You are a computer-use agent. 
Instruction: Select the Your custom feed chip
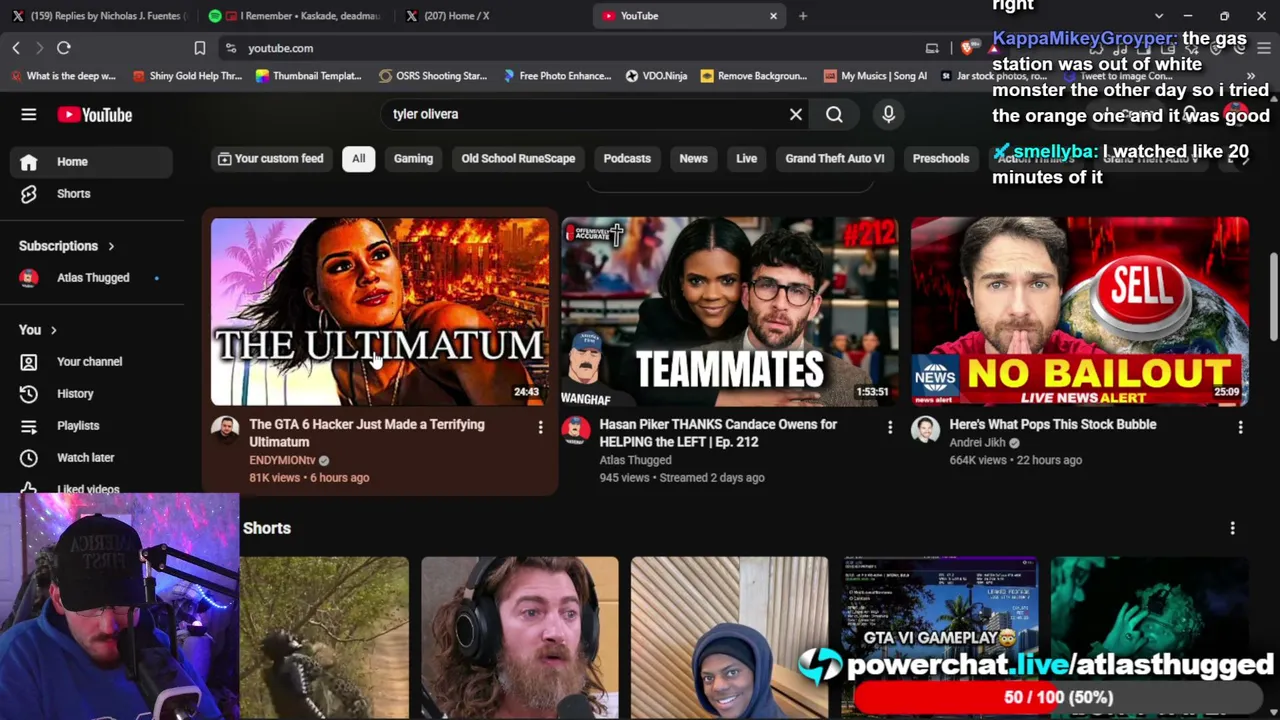tap(271, 159)
